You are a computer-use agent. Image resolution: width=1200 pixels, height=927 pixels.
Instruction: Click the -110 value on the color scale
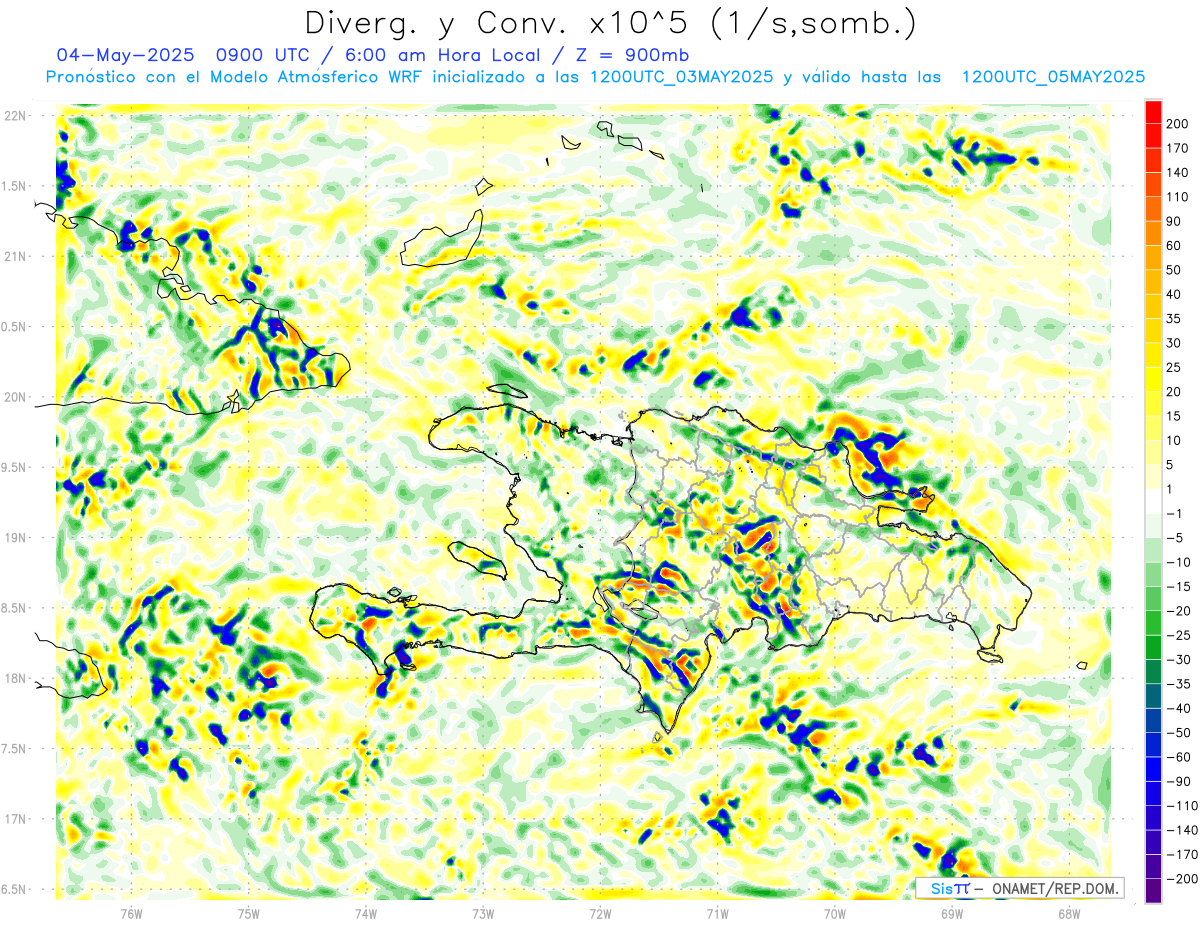point(1182,805)
